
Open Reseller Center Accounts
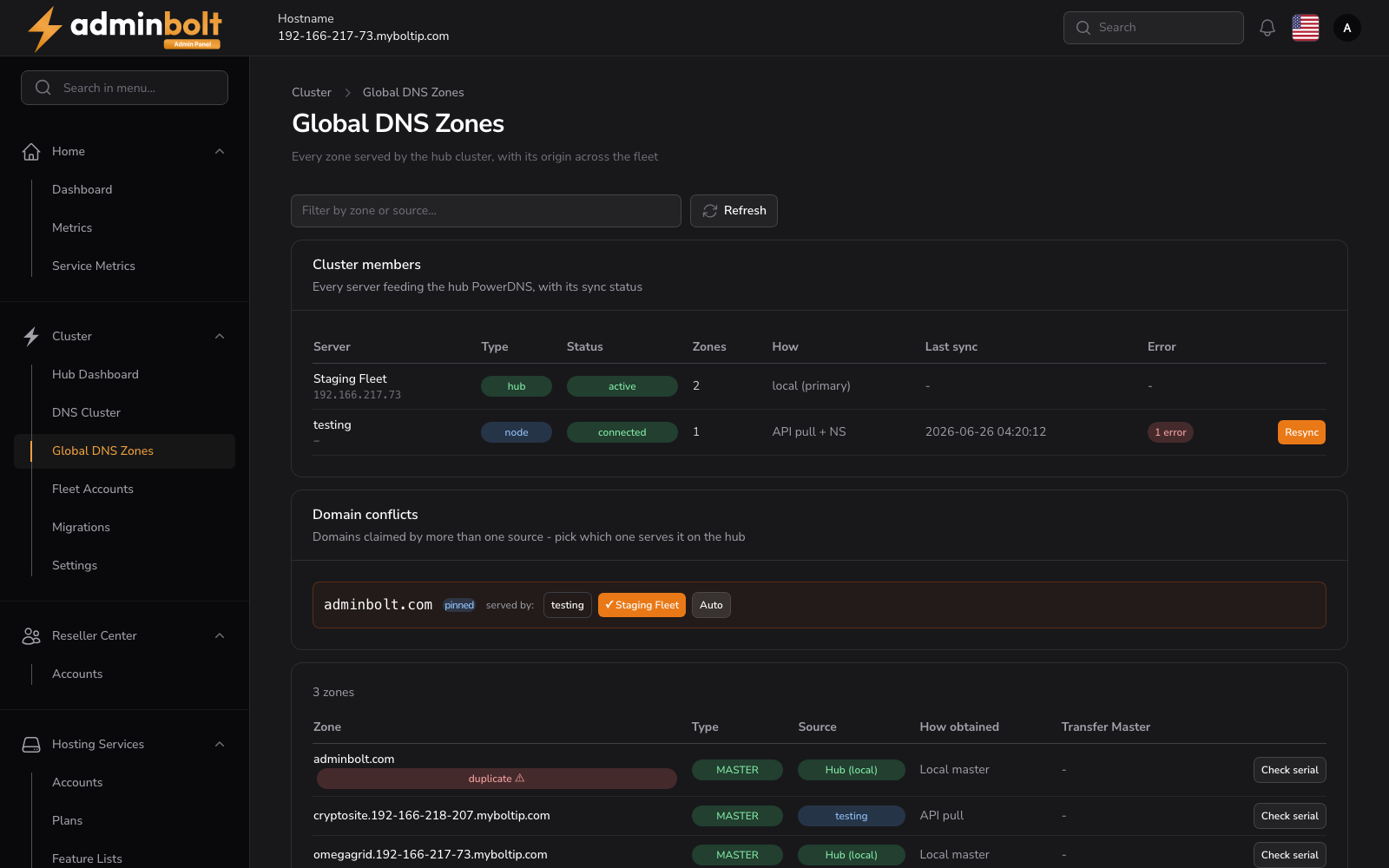77,674
